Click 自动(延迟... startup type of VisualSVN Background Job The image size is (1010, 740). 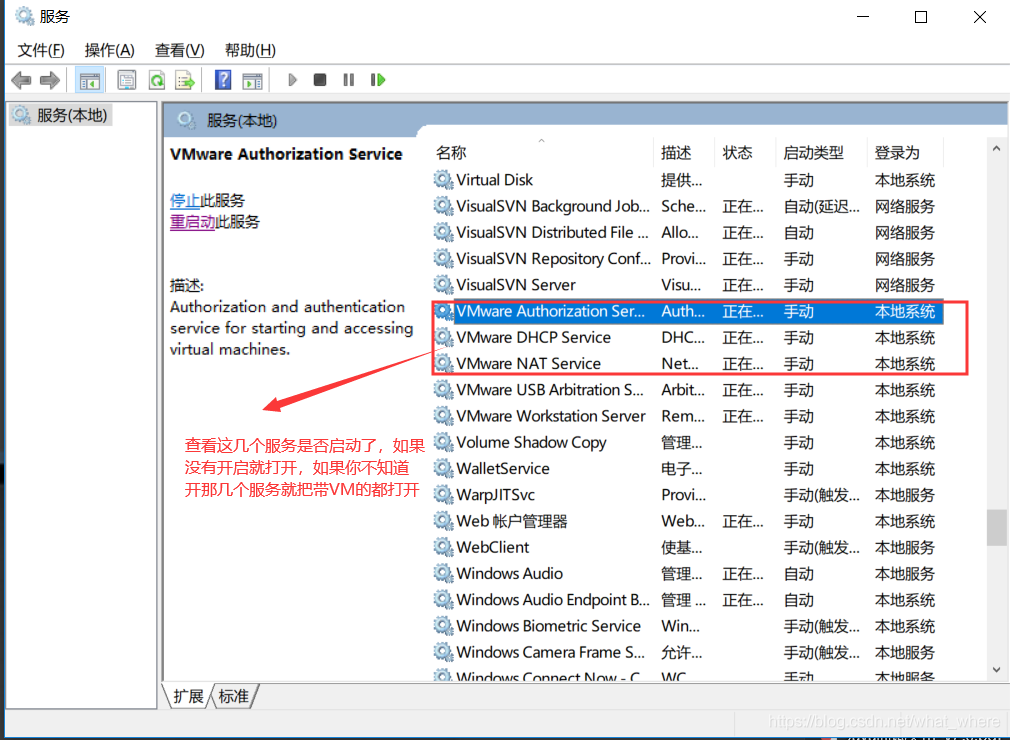pyautogui.click(x=821, y=207)
